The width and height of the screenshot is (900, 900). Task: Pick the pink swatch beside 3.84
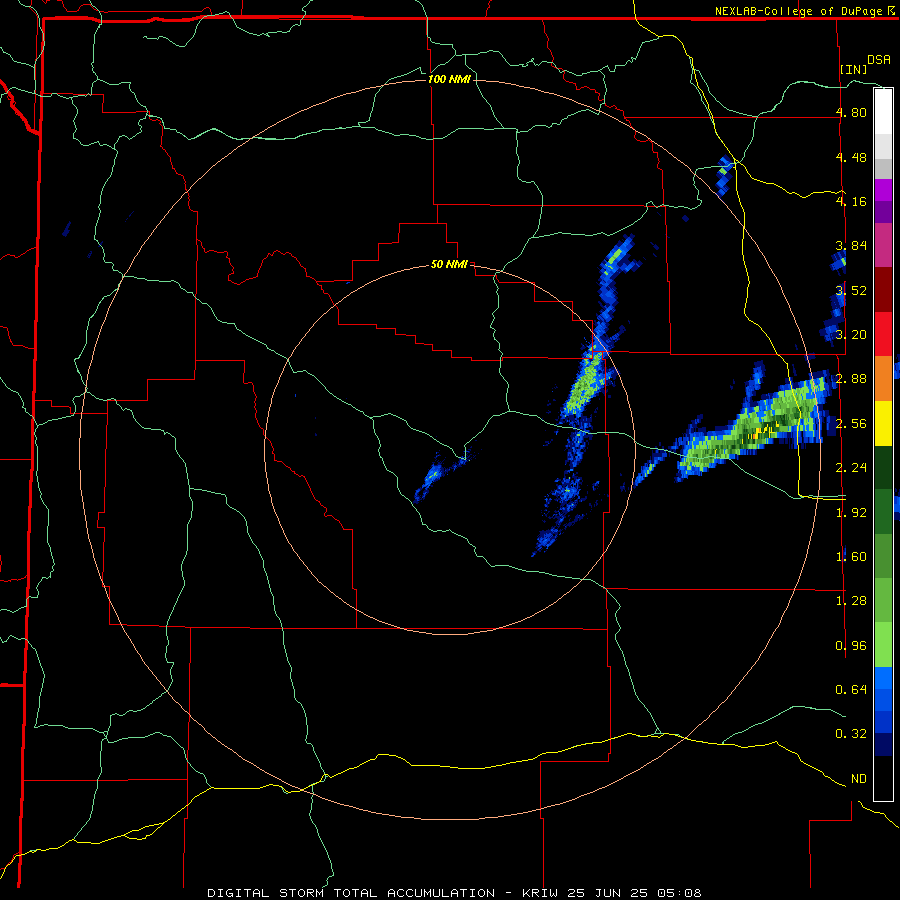[x=883, y=245]
